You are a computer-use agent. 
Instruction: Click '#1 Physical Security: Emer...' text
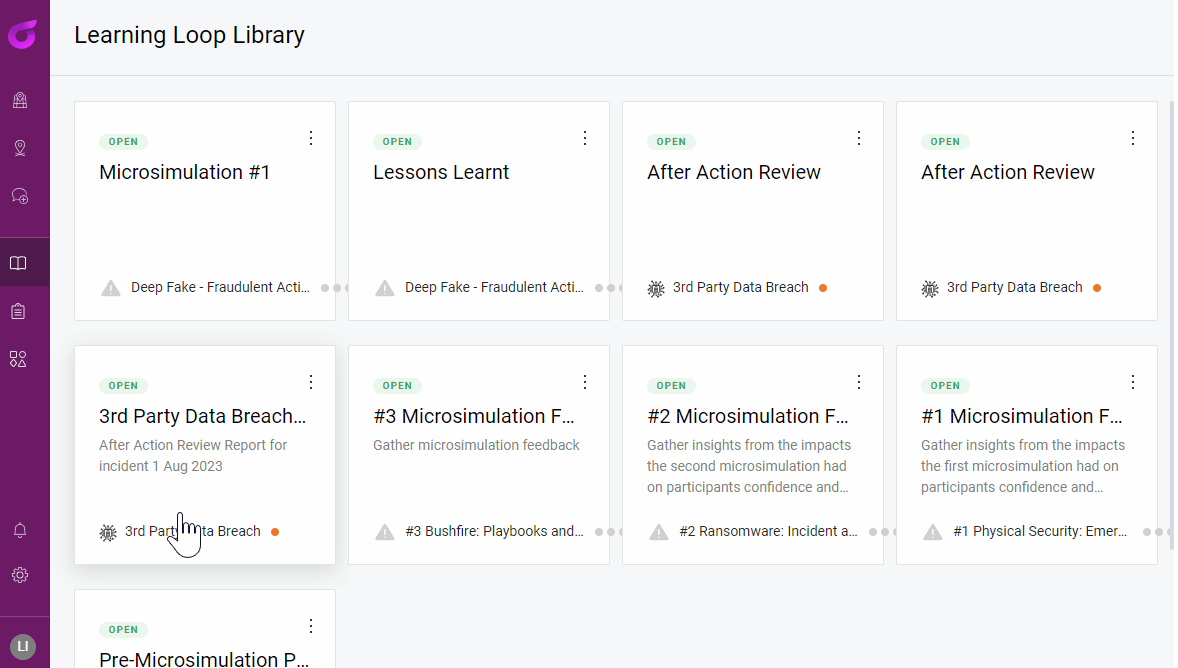(1040, 531)
